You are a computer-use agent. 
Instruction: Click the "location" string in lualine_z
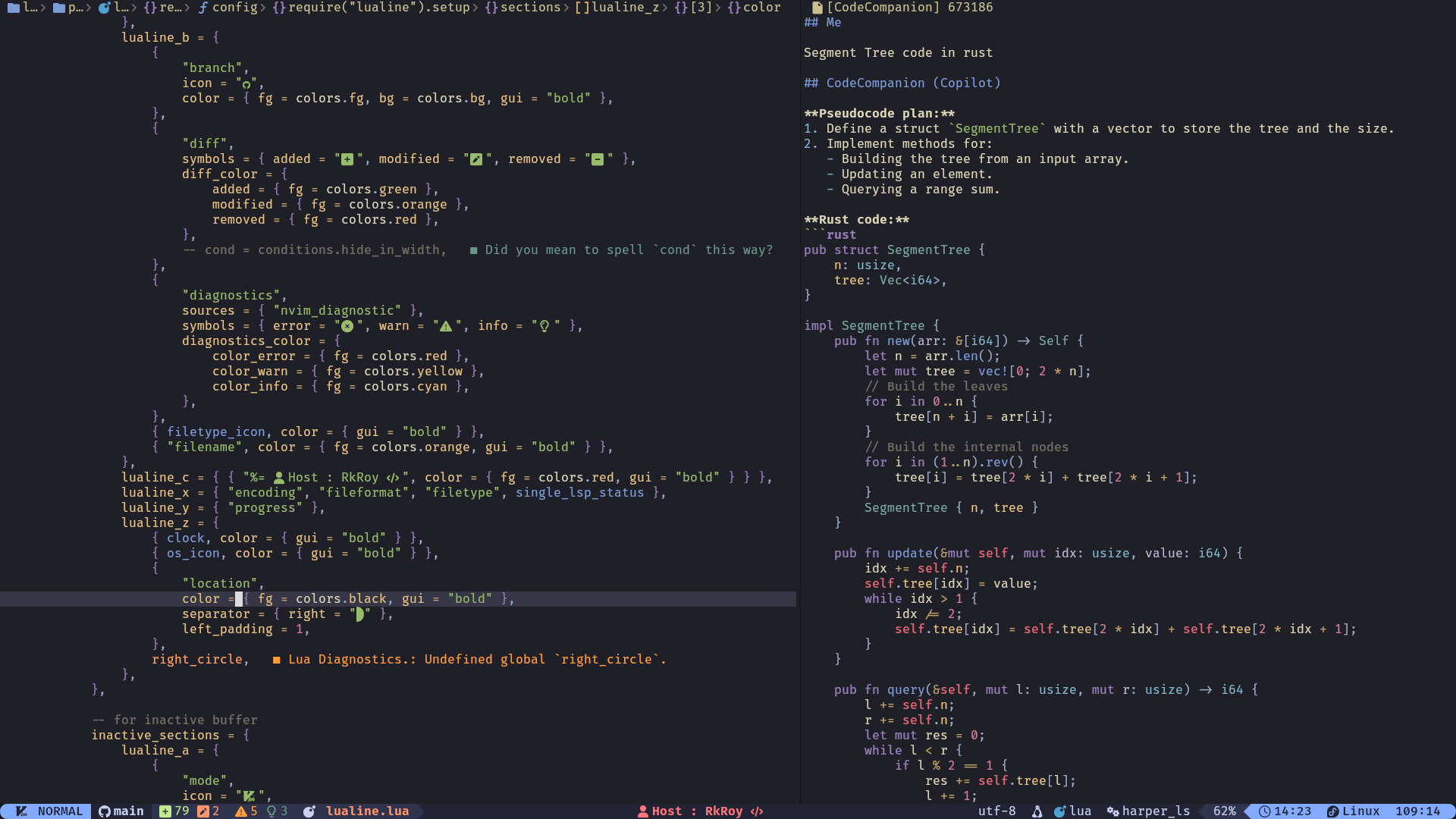pos(219,584)
